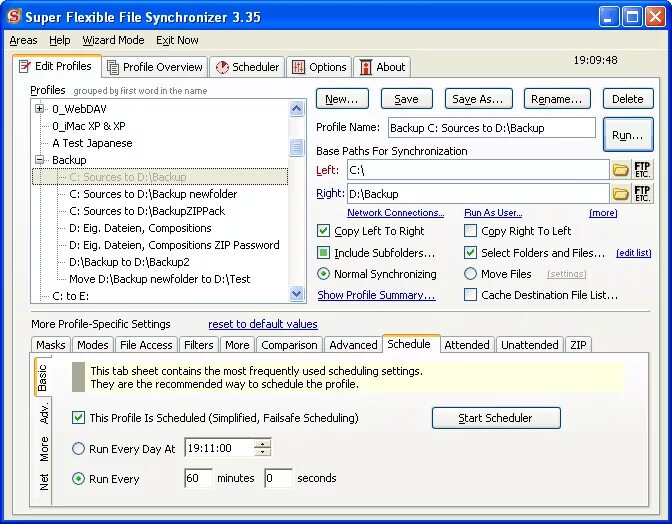
Task: Switch to the More settings tab
Action: tap(237, 345)
